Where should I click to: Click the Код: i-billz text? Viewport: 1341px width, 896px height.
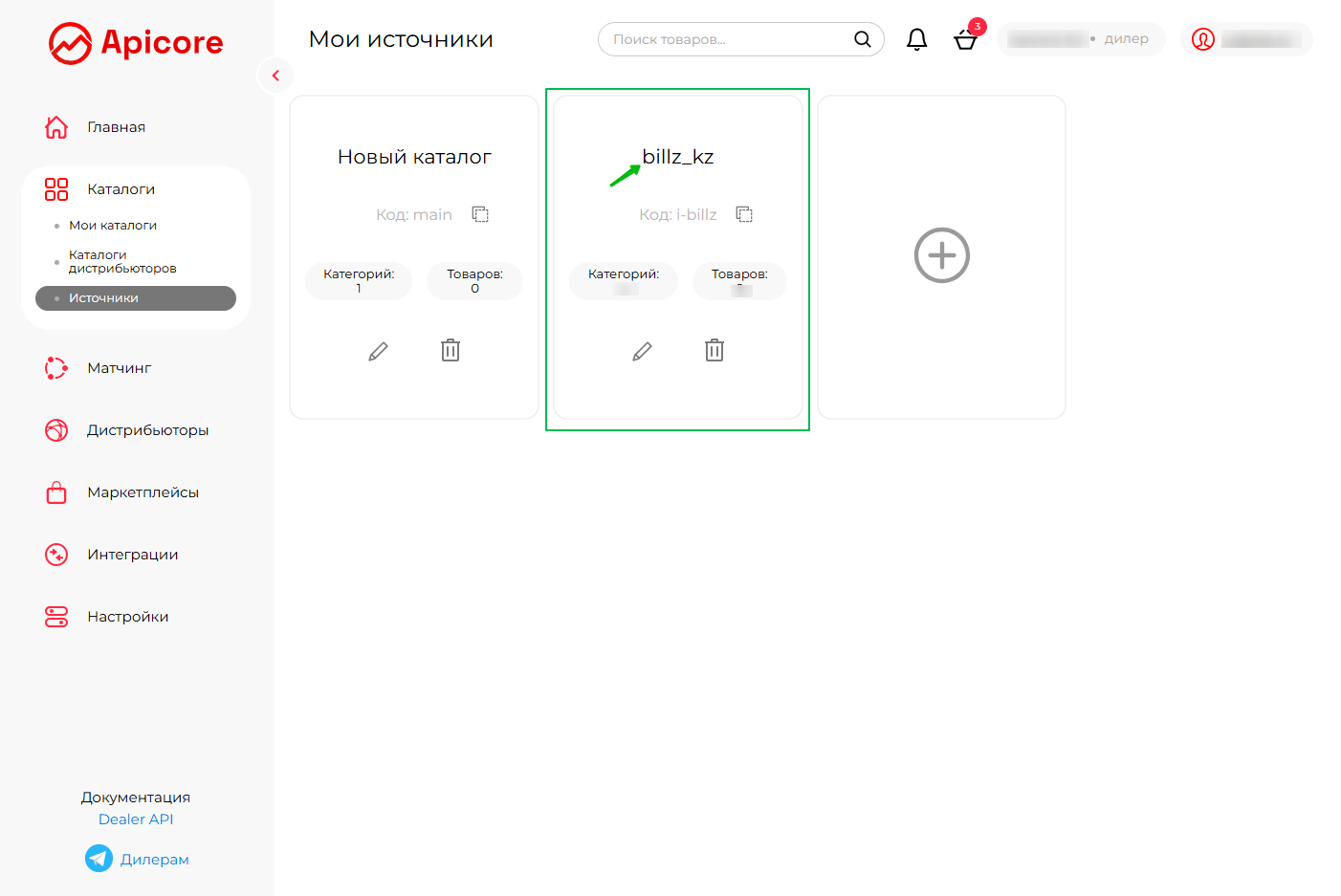[x=677, y=215]
